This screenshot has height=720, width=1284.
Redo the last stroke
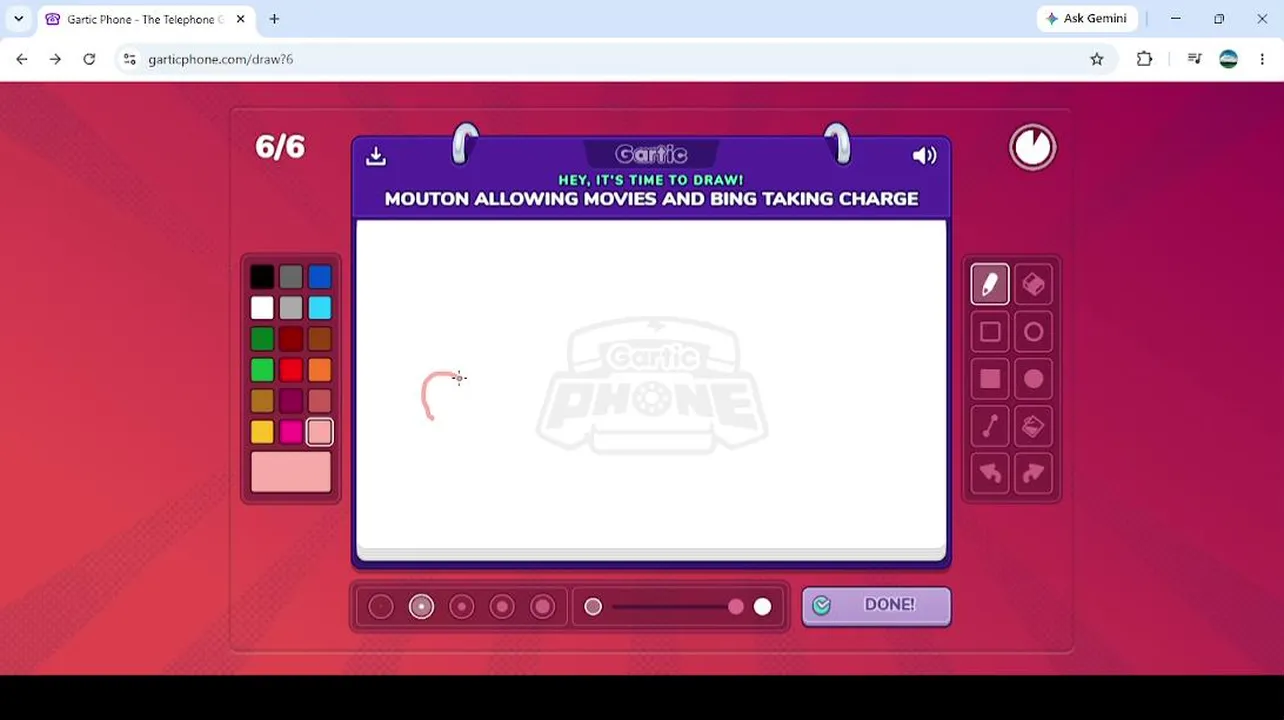[1033, 473]
